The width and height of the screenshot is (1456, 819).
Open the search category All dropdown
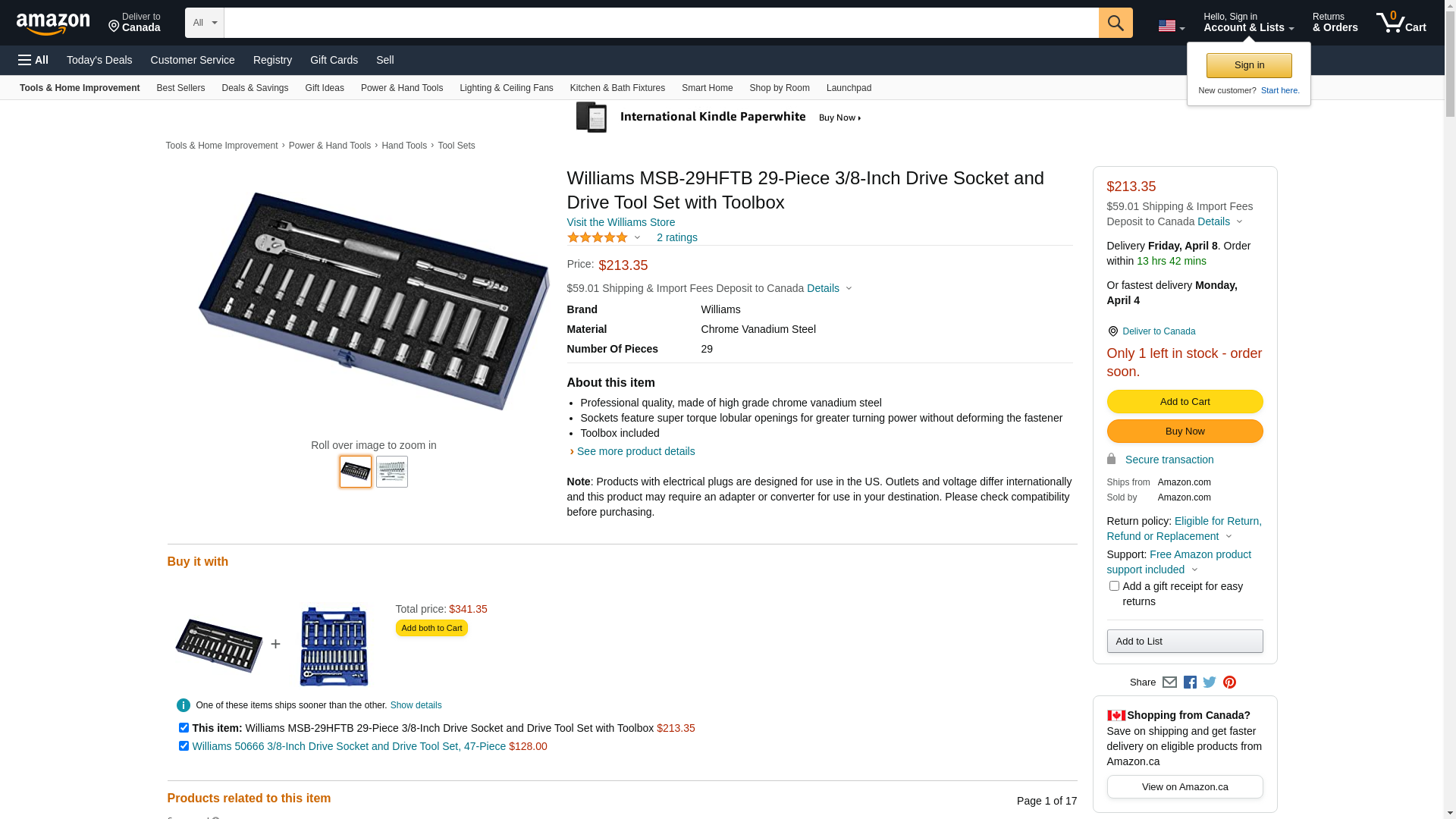coord(204,23)
